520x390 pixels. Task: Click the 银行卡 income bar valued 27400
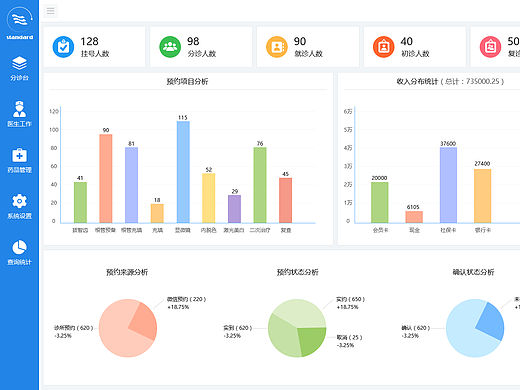(x=483, y=196)
